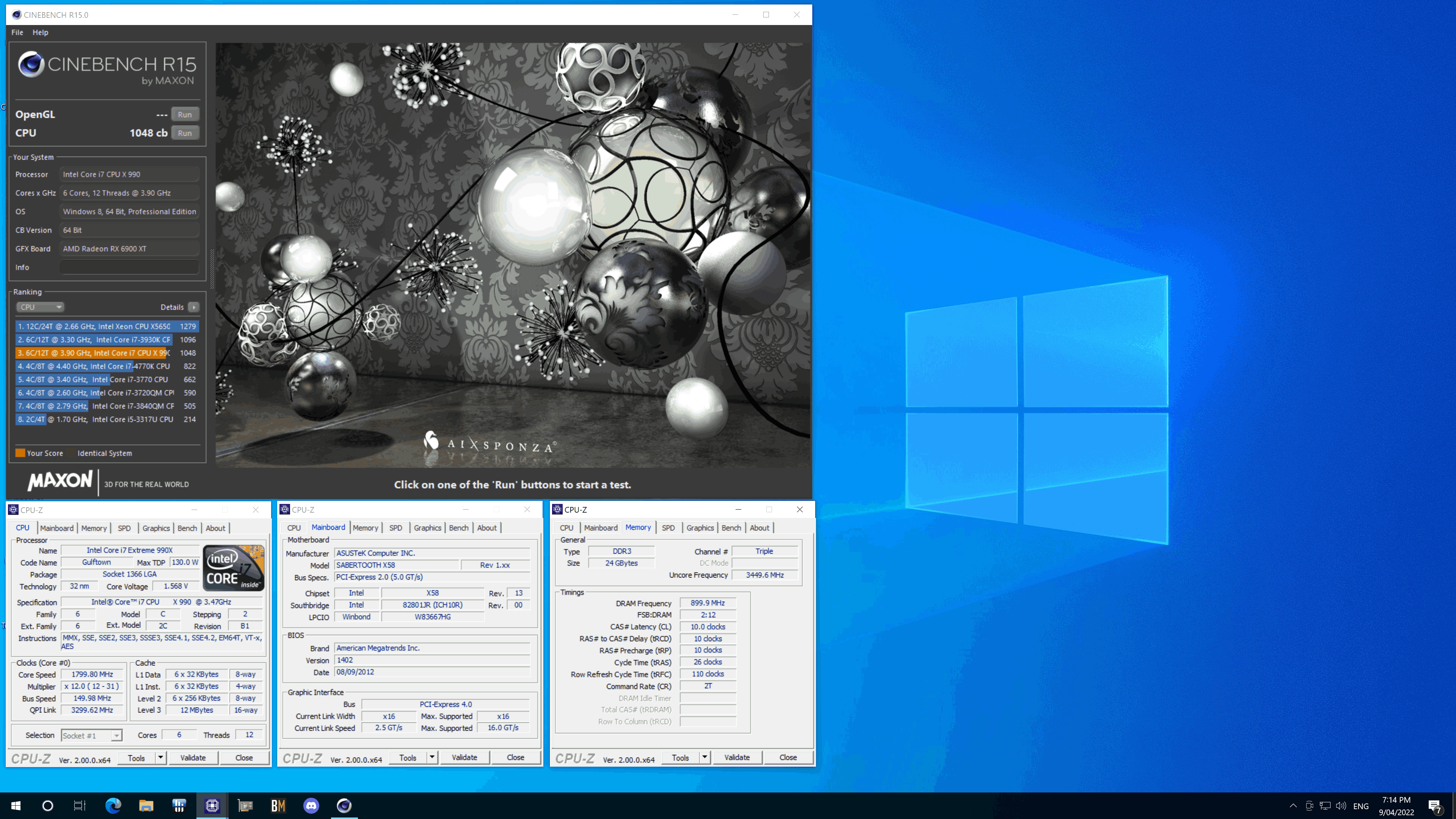The width and height of the screenshot is (1456, 819).
Task: Click the Cinebench render preview image
Action: pyautogui.click(x=513, y=255)
